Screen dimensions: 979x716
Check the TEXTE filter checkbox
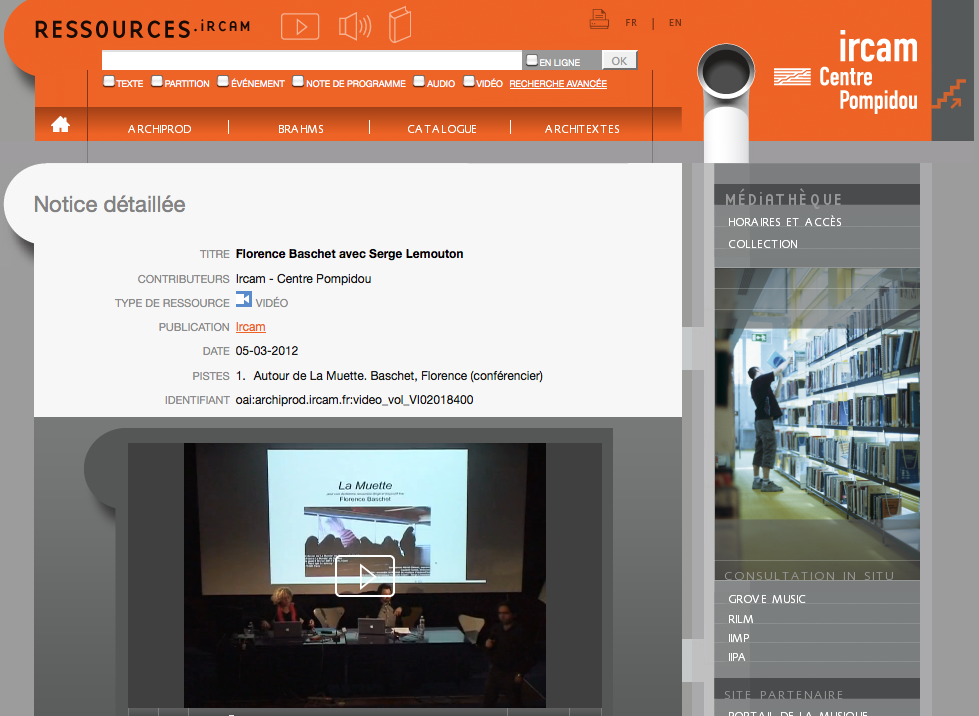coord(109,81)
